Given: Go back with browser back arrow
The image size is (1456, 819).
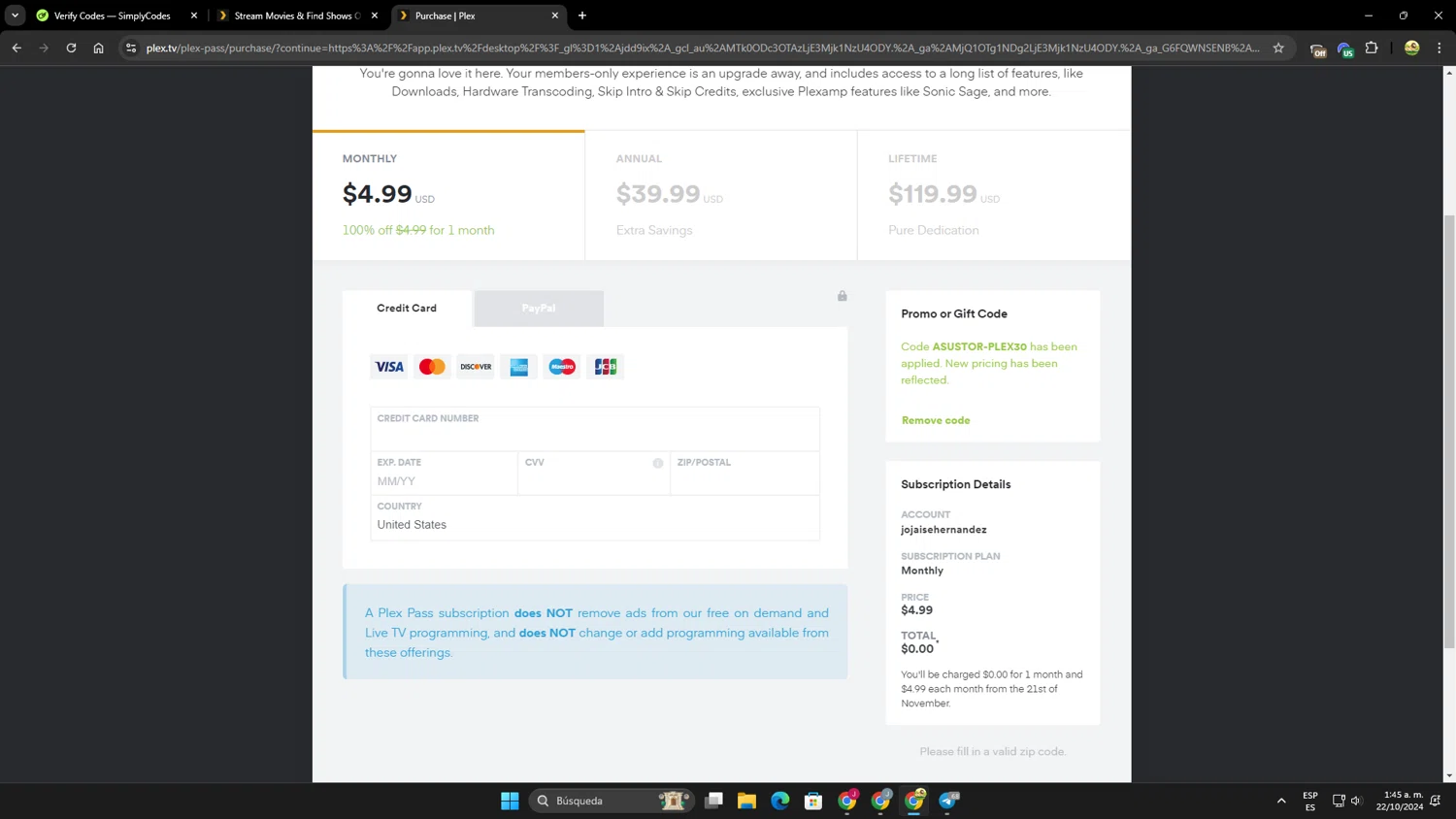Looking at the screenshot, I should click(17, 48).
